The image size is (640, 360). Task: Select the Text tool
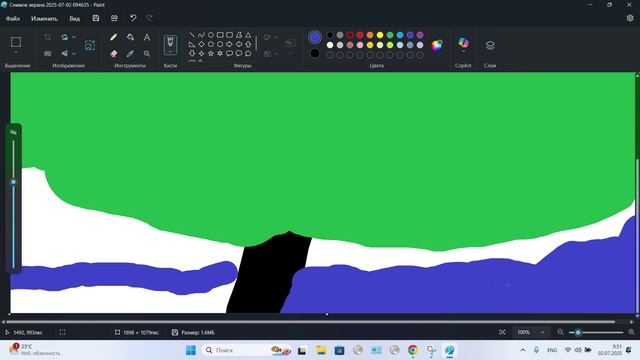pos(147,37)
